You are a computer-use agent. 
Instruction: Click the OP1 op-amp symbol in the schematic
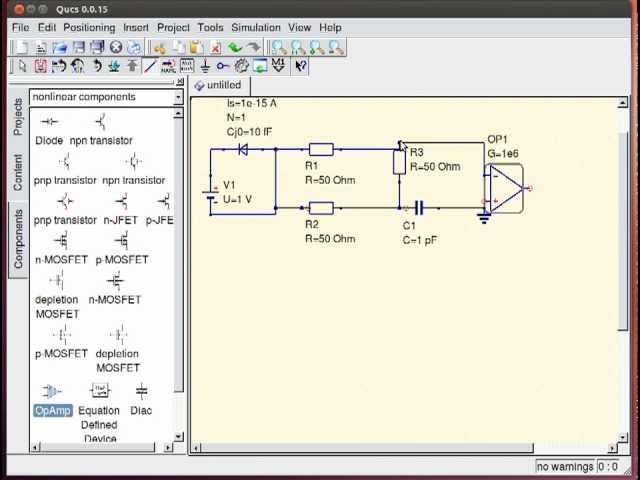[x=504, y=188]
